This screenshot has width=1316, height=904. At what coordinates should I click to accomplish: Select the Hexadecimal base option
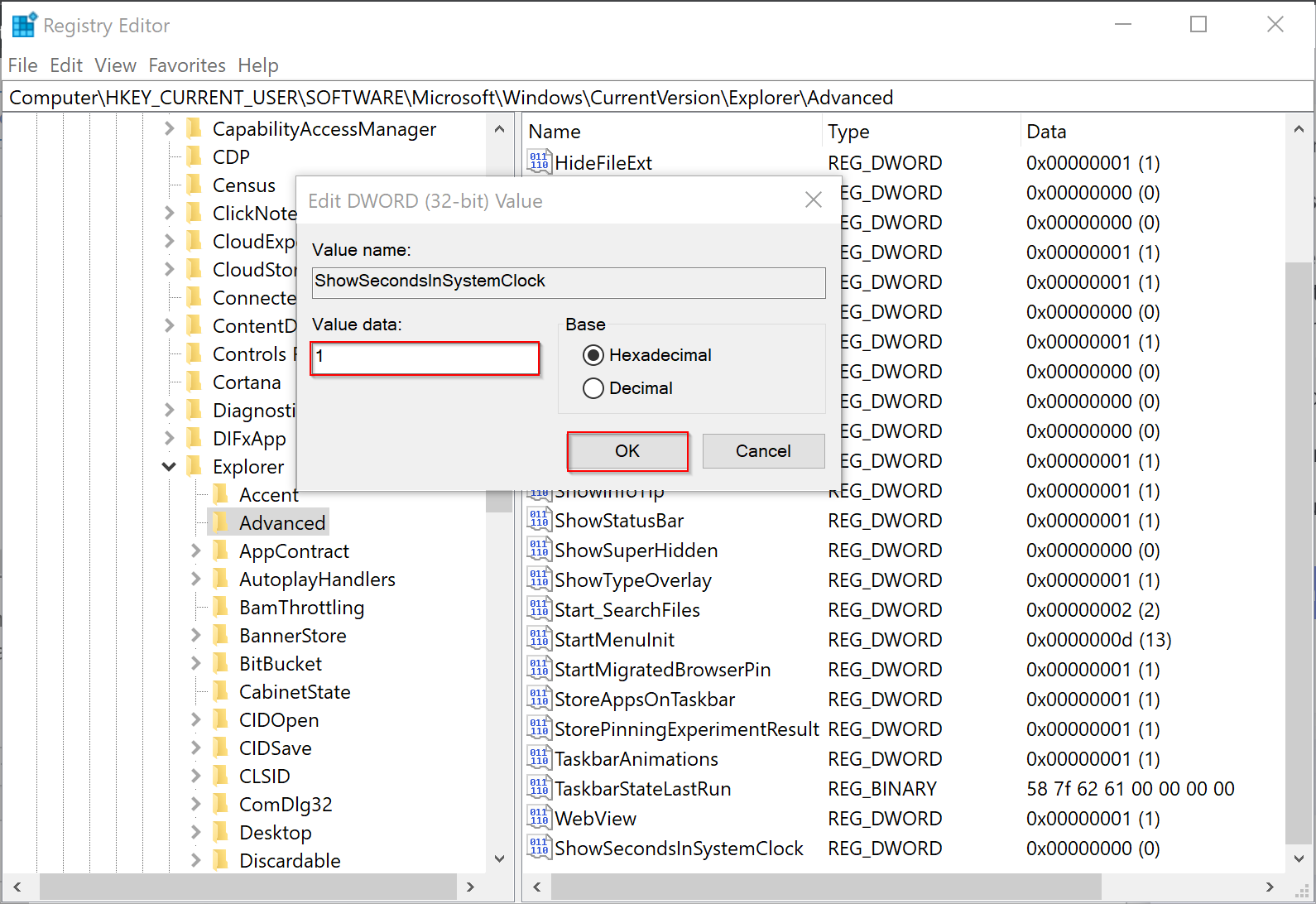647,355
